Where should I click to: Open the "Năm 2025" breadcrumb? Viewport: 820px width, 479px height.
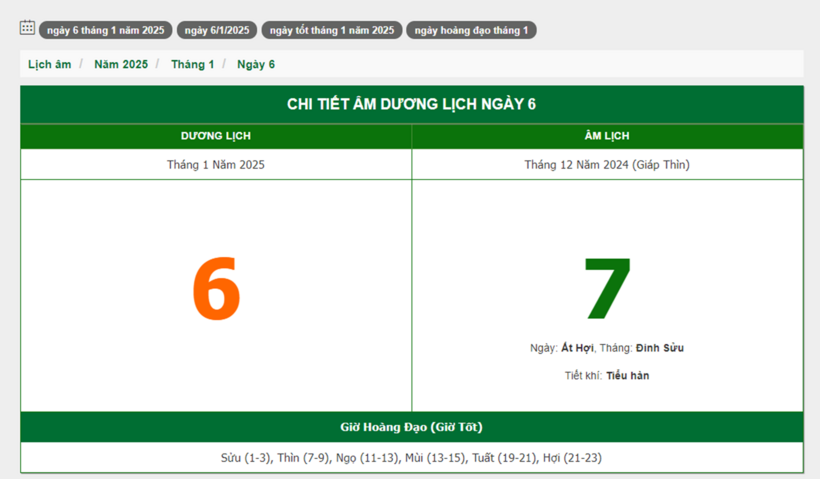[121, 64]
